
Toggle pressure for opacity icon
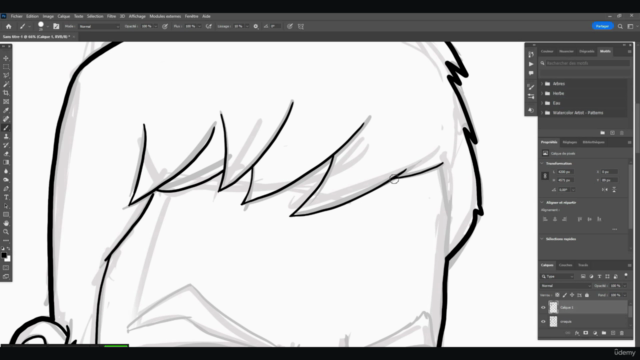(165, 27)
